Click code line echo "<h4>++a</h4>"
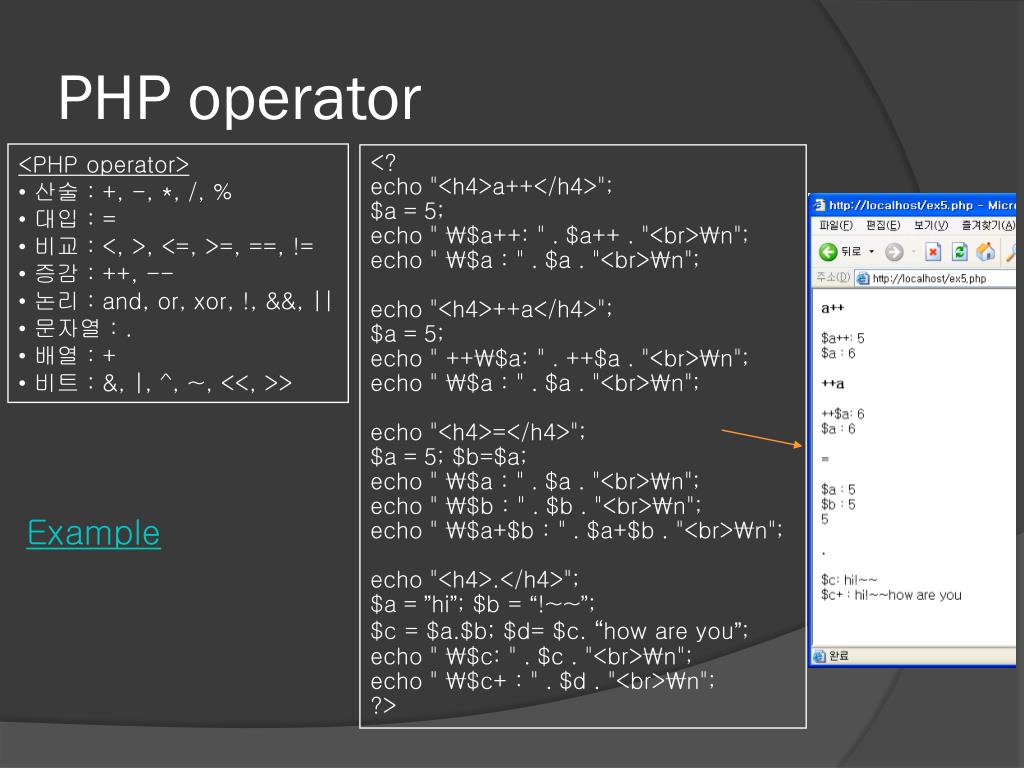The height and width of the screenshot is (768, 1024). pyautogui.click(x=491, y=309)
